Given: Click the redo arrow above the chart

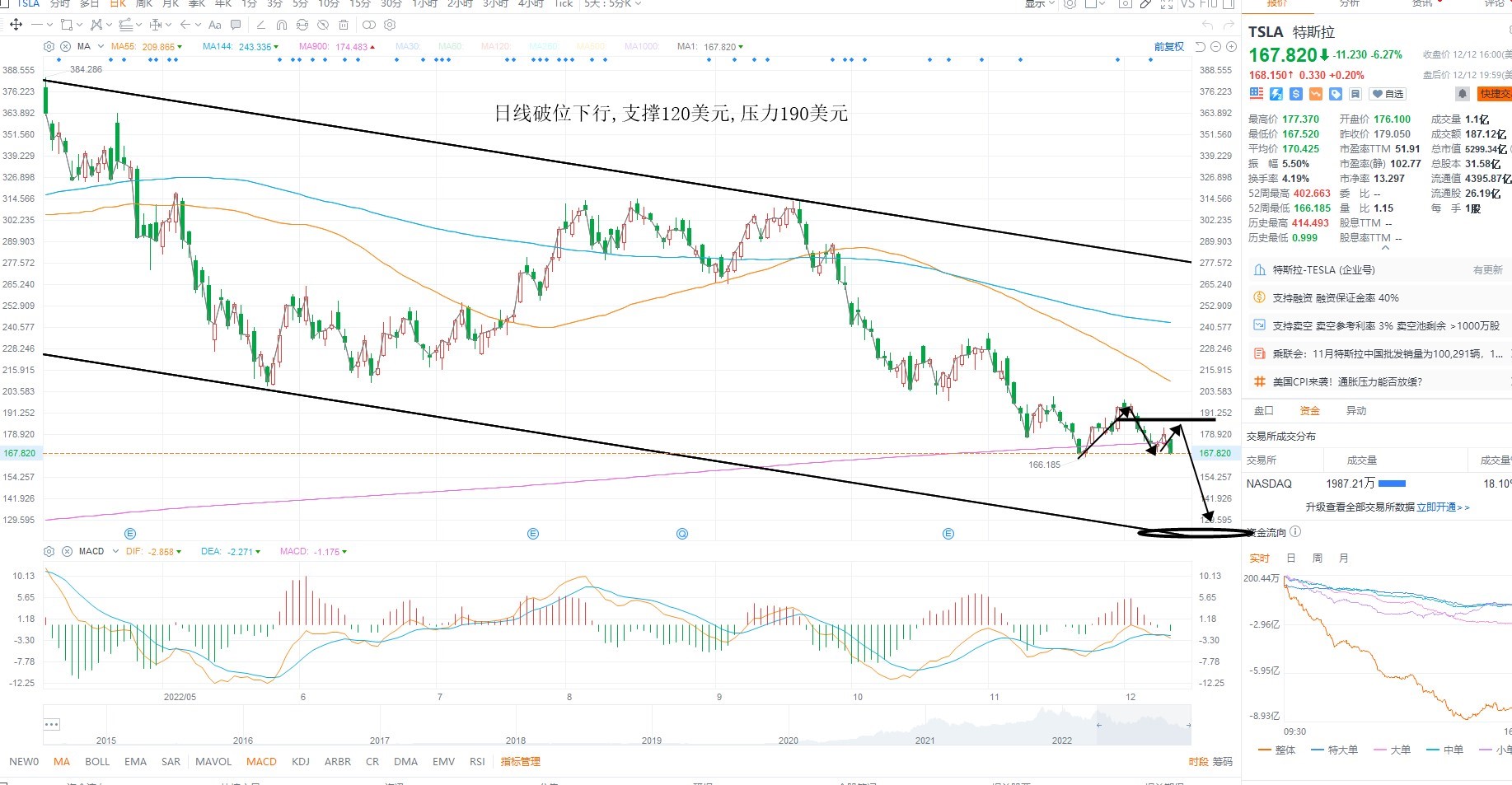Looking at the screenshot, I should 1229,25.
